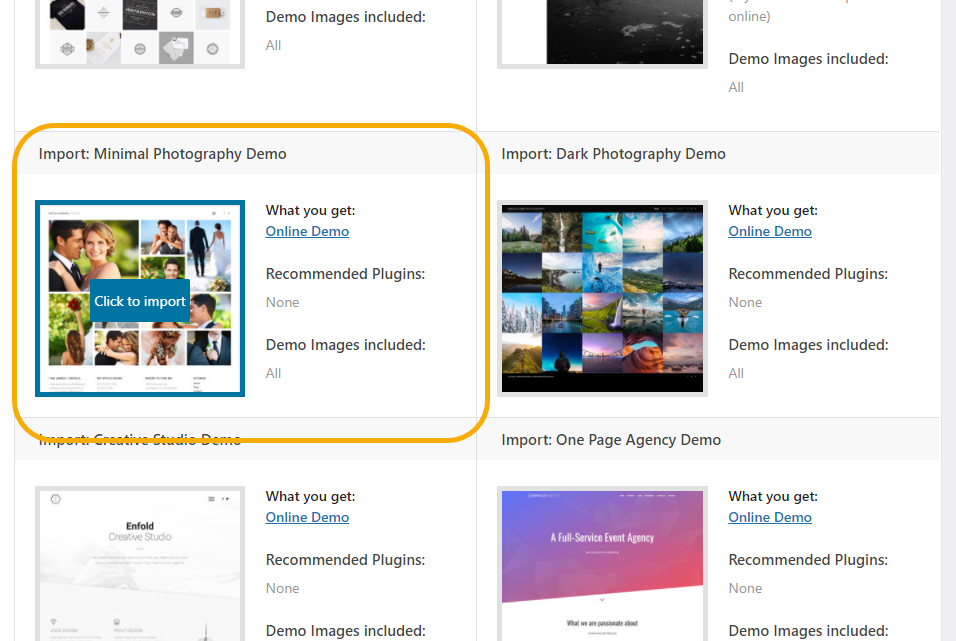
Task: Click 'Import: Dark Photography Demo' heading
Action: (613, 154)
